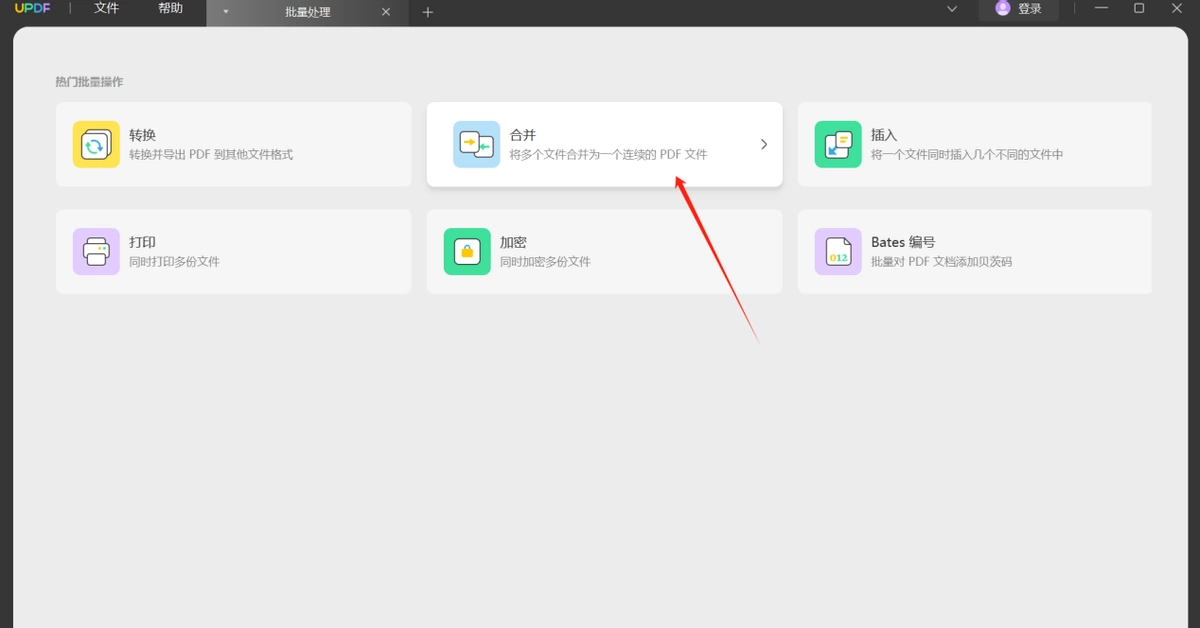Viewport: 1200px width, 628px height.
Task: Open the 文件 menu
Action: pos(106,8)
